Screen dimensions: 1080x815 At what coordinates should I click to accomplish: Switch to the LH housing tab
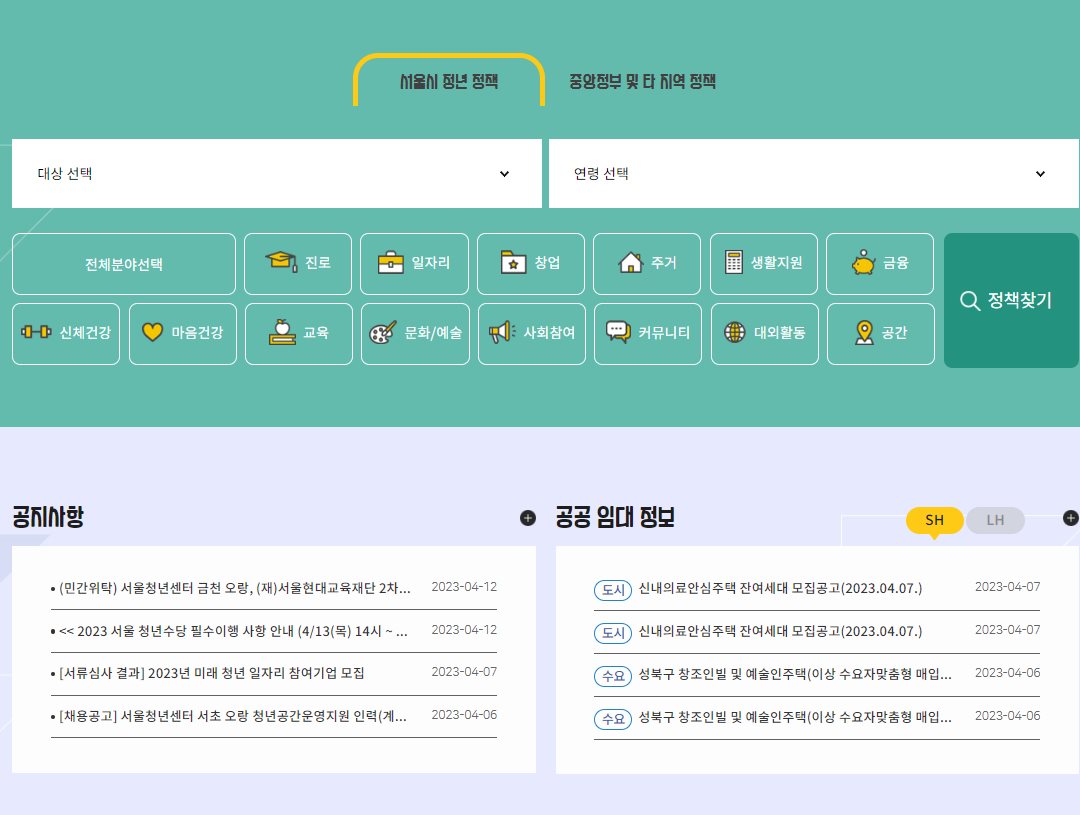pos(995,519)
